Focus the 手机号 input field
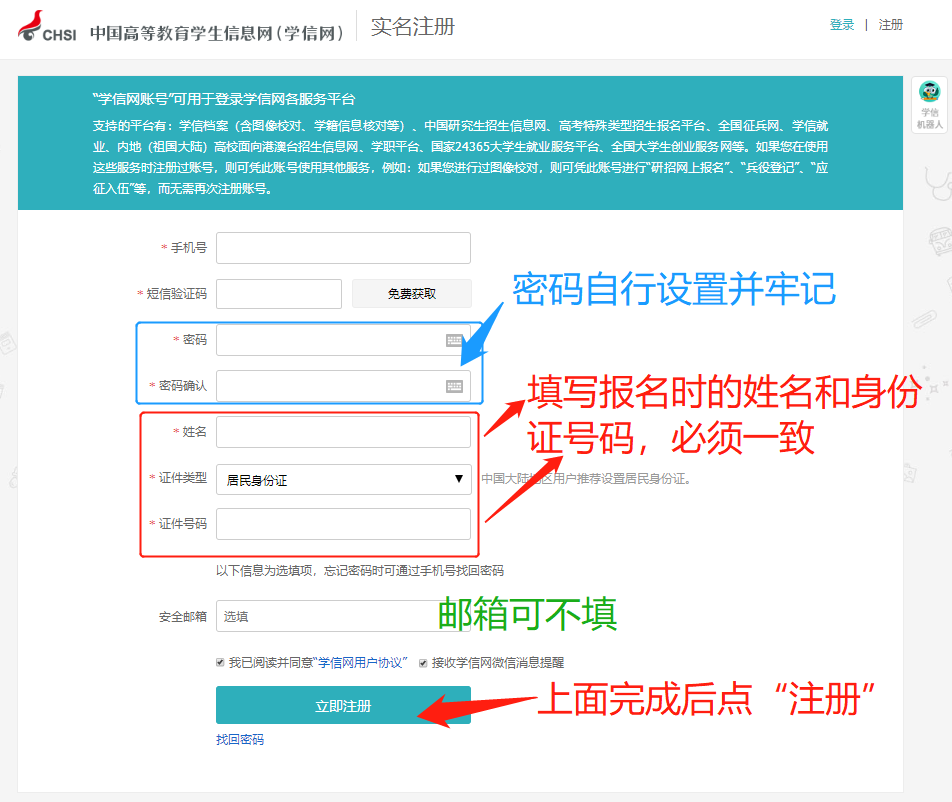The width and height of the screenshot is (952, 802). pyautogui.click(x=344, y=248)
